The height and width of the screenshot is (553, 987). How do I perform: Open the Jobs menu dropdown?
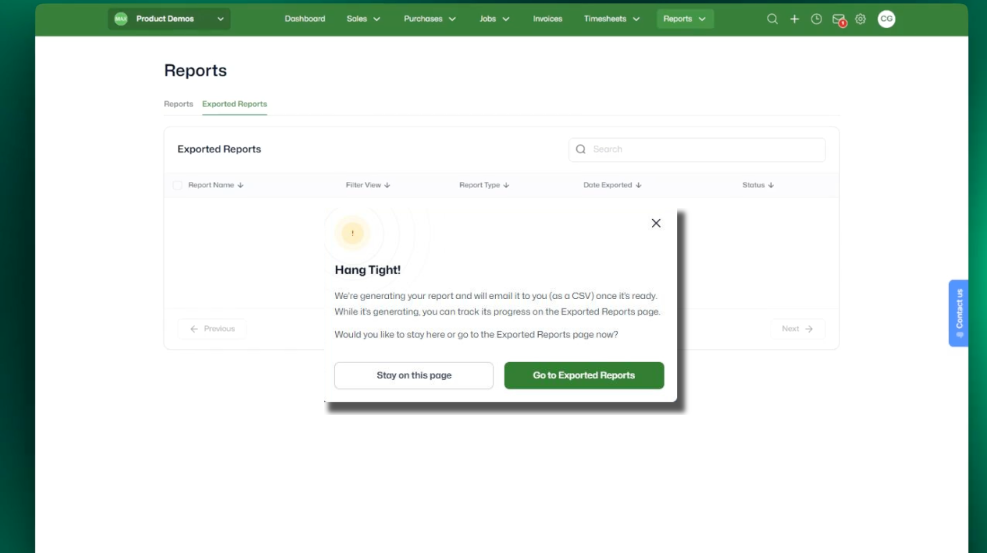click(494, 19)
